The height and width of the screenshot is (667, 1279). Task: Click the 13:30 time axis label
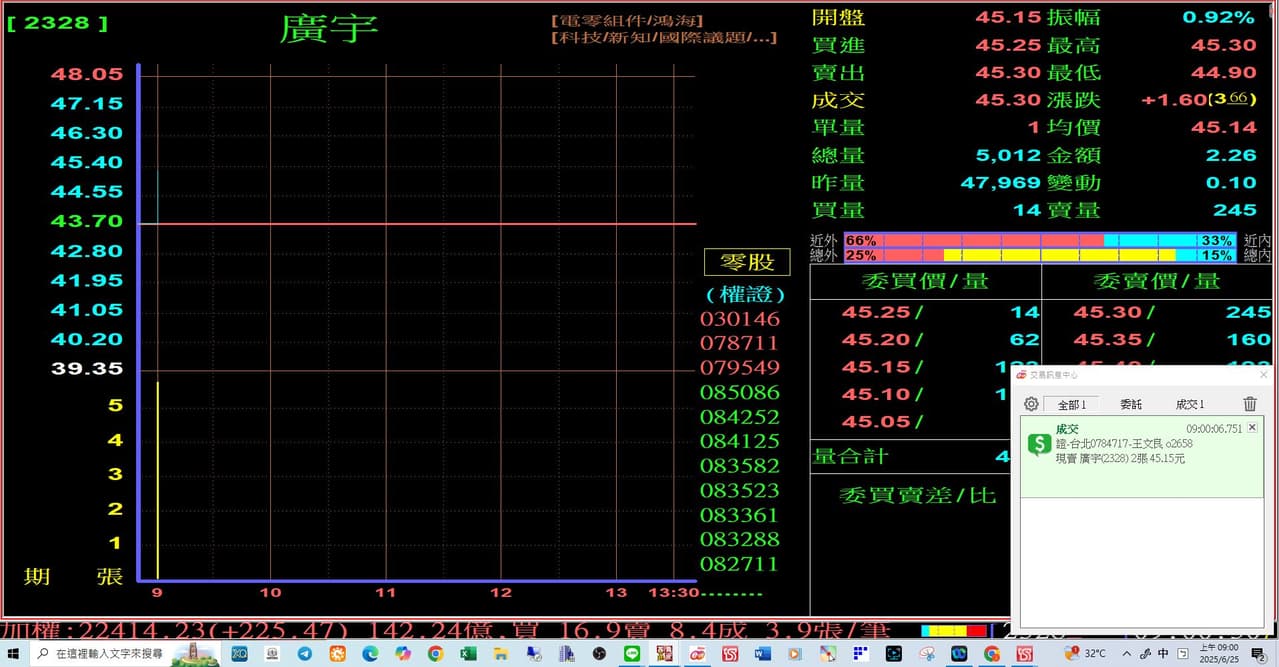point(673,592)
